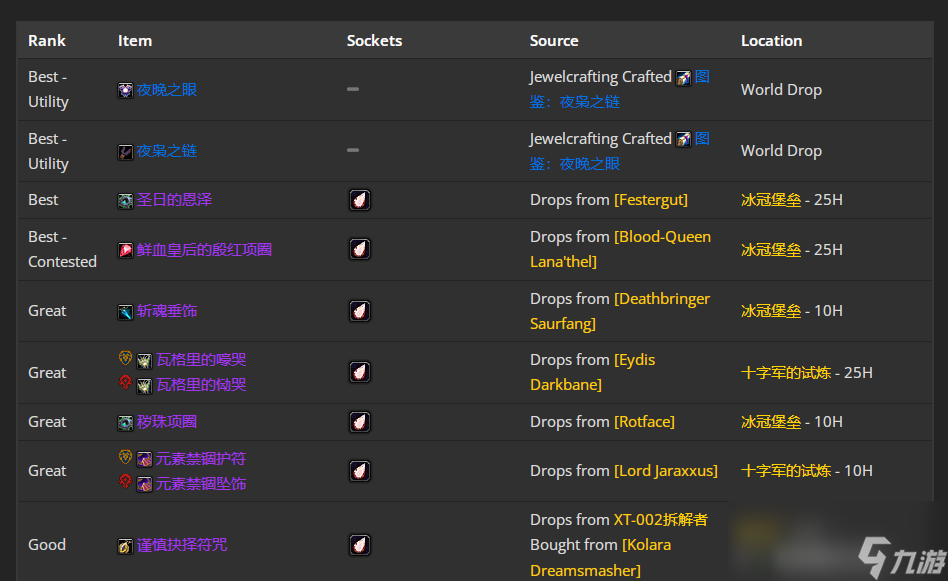The image size is (948, 581).
Task: Open the 元素禁锢护符 item link
Action: pyautogui.click(x=201, y=459)
